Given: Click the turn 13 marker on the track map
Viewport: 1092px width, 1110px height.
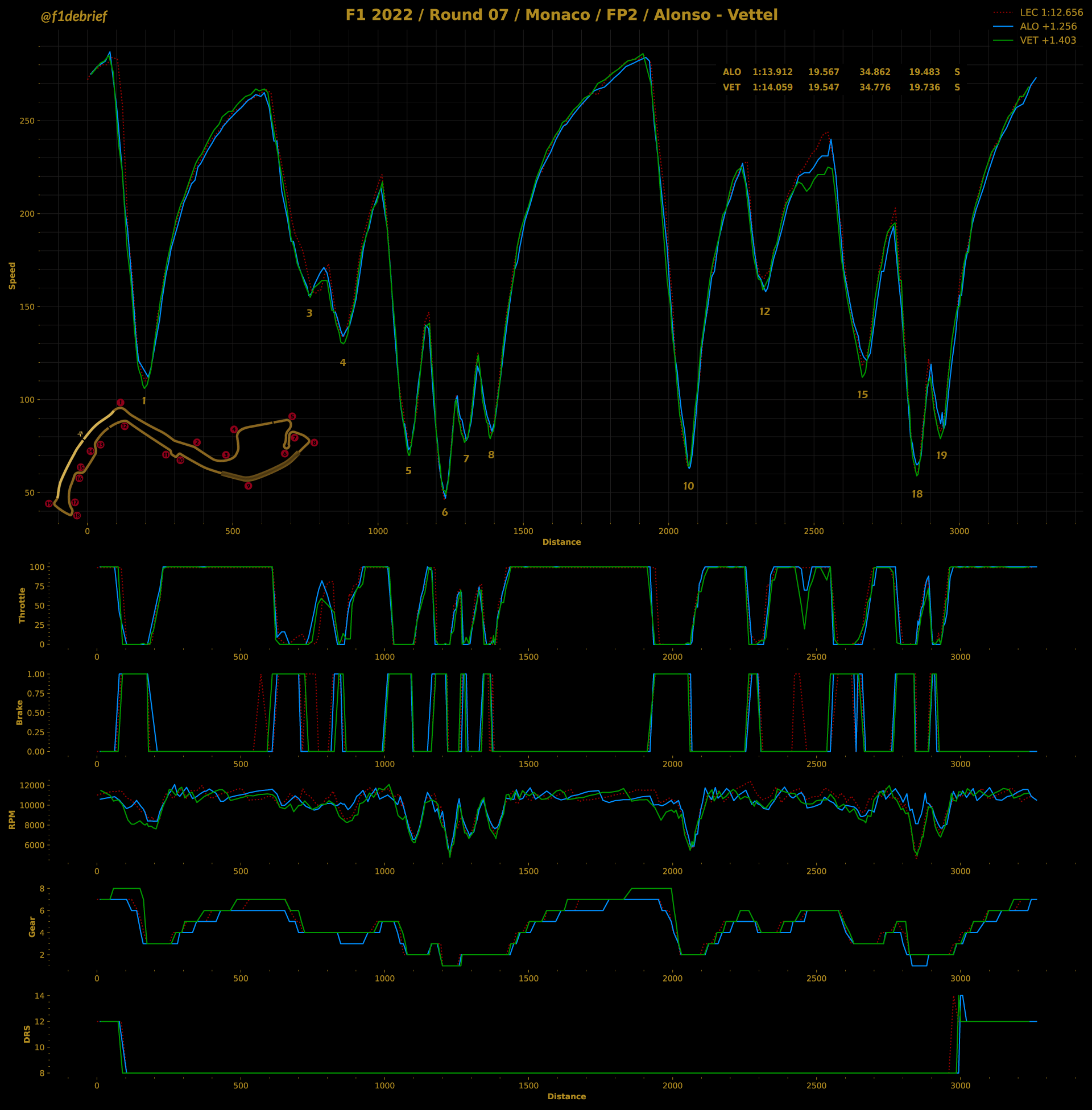Looking at the screenshot, I should tap(100, 445).
